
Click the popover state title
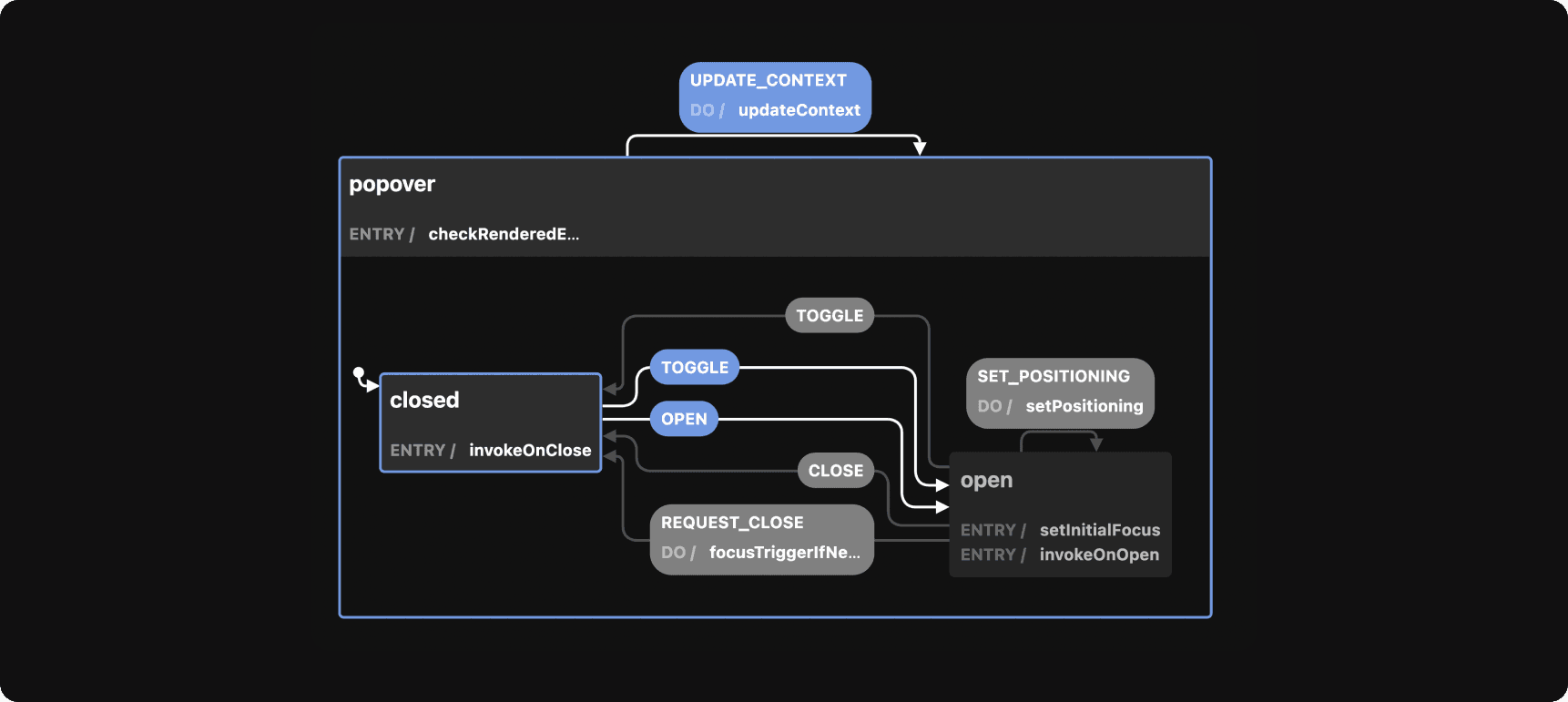click(392, 184)
